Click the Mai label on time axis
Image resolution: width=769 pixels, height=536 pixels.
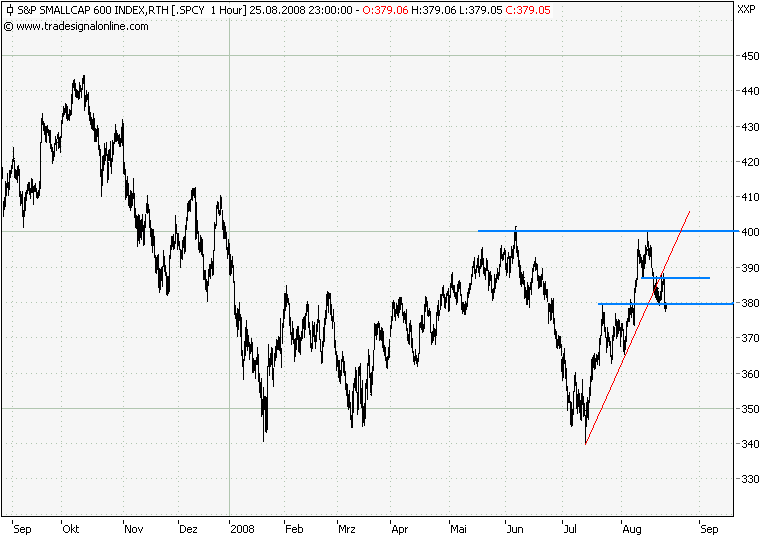[x=458, y=529]
